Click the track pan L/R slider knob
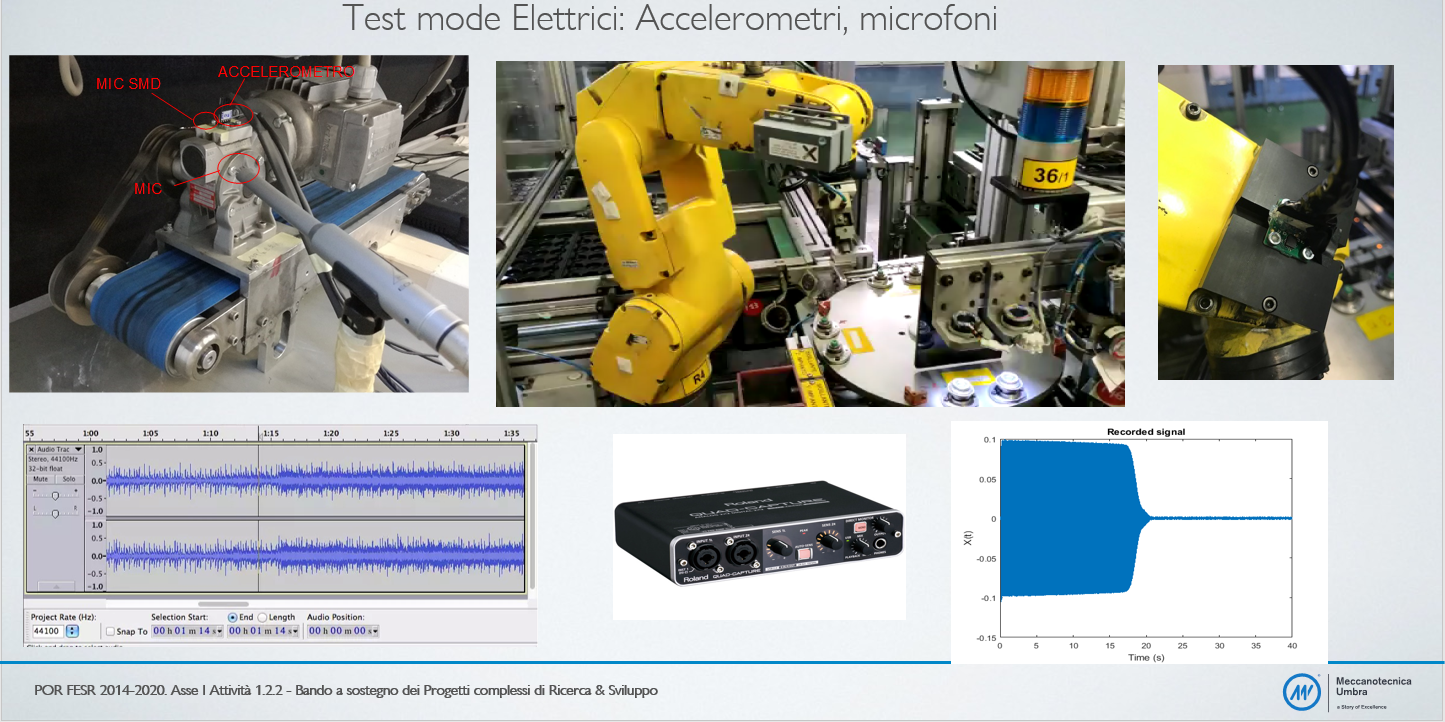 point(55,512)
